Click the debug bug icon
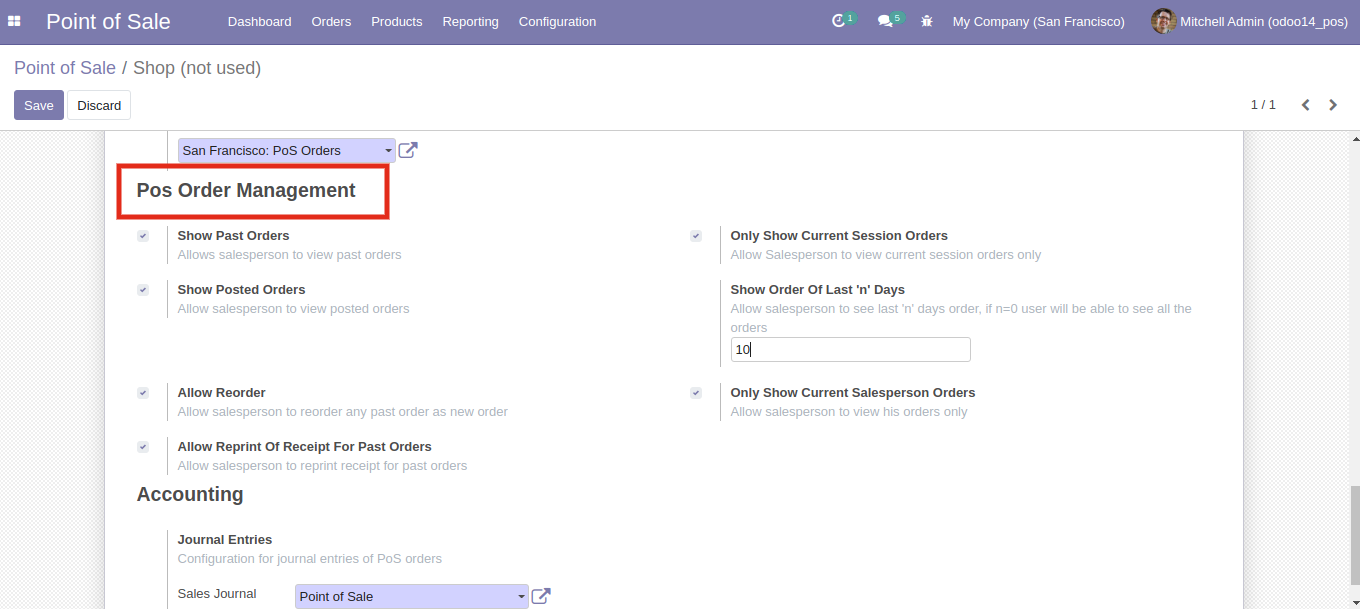The width and height of the screenshot is (1360, 609). (927, 21)
